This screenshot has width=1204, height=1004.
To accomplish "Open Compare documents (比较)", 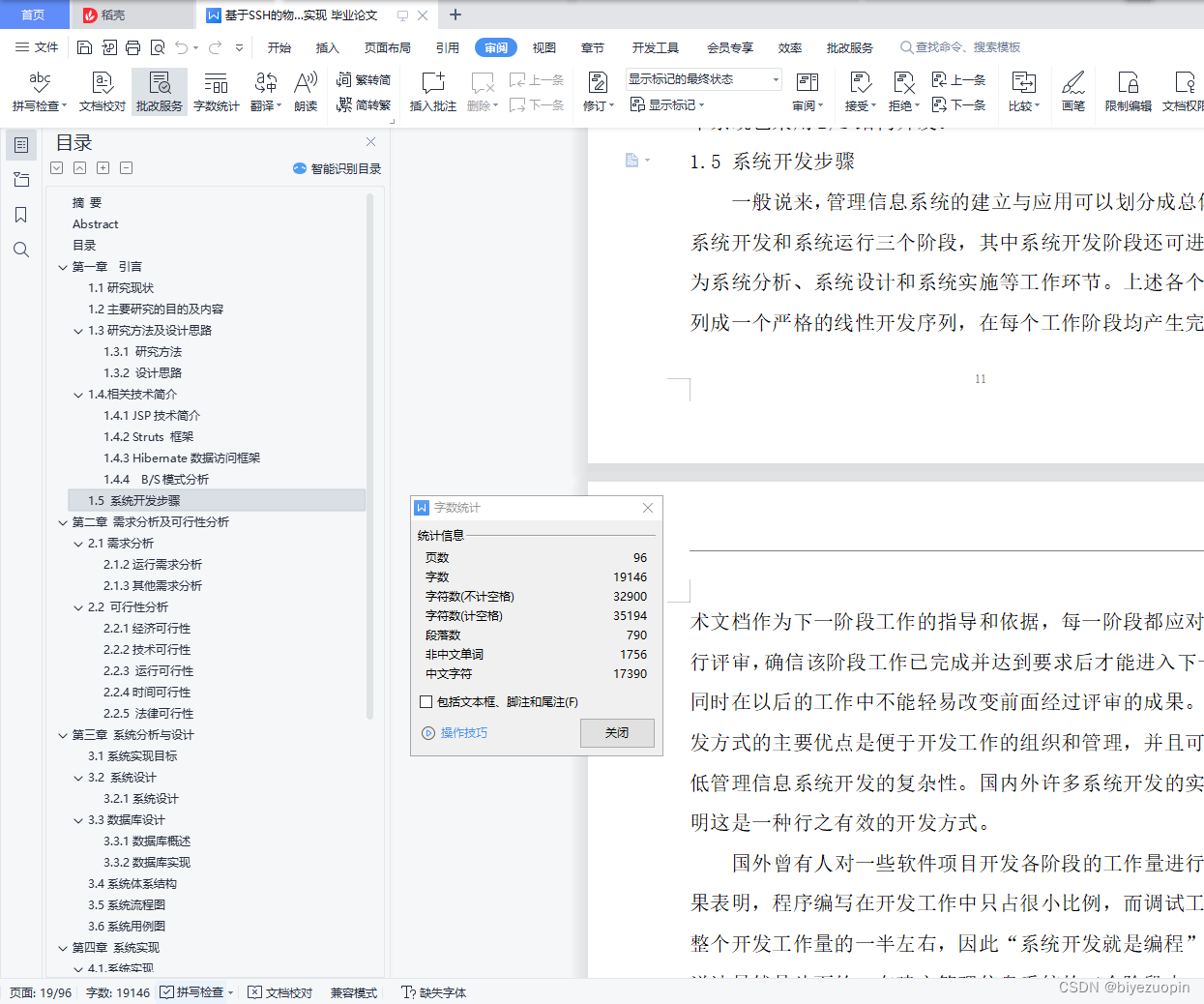I will [x=1023, y=92].
